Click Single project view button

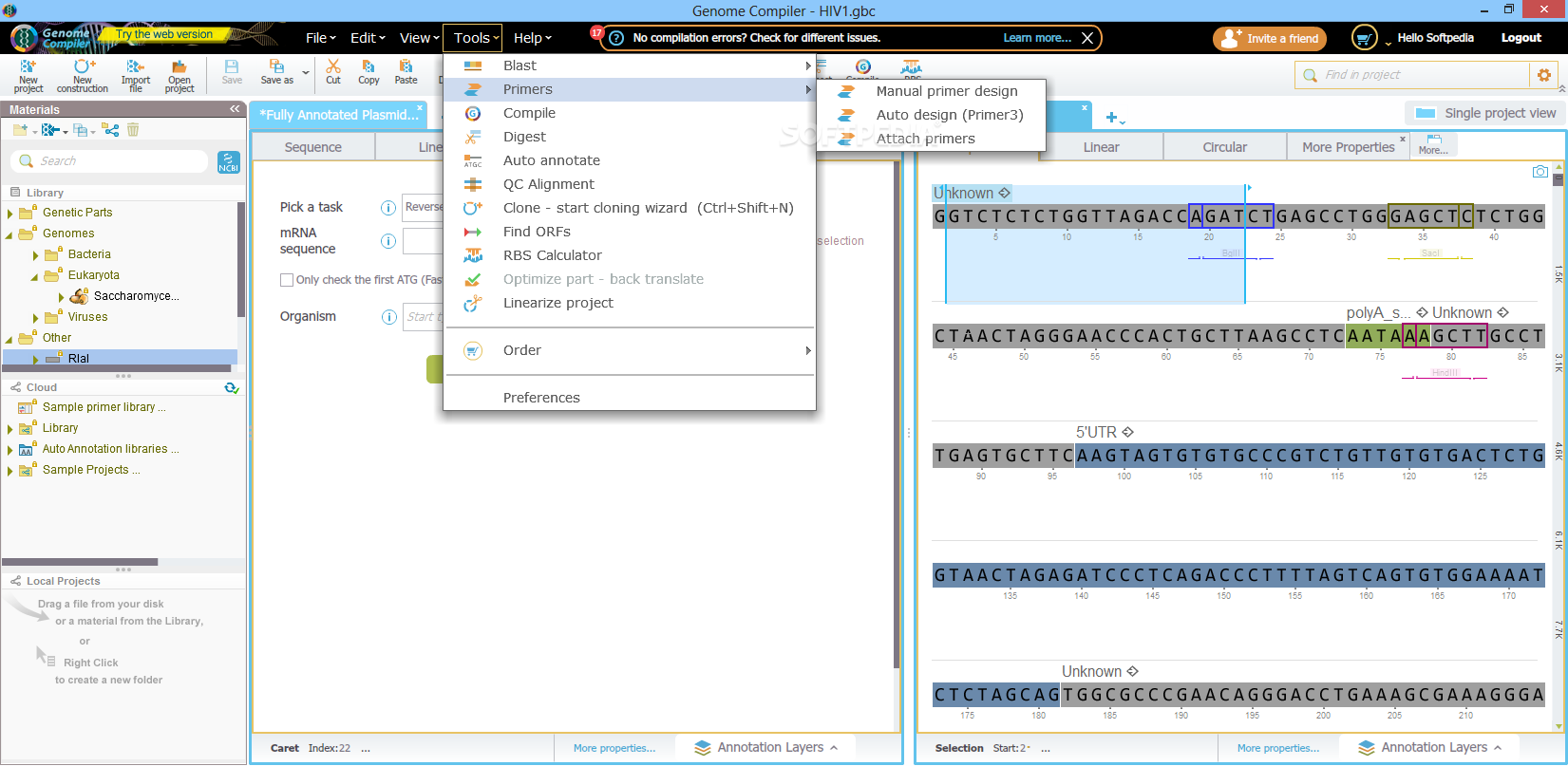coord(1485,113)
